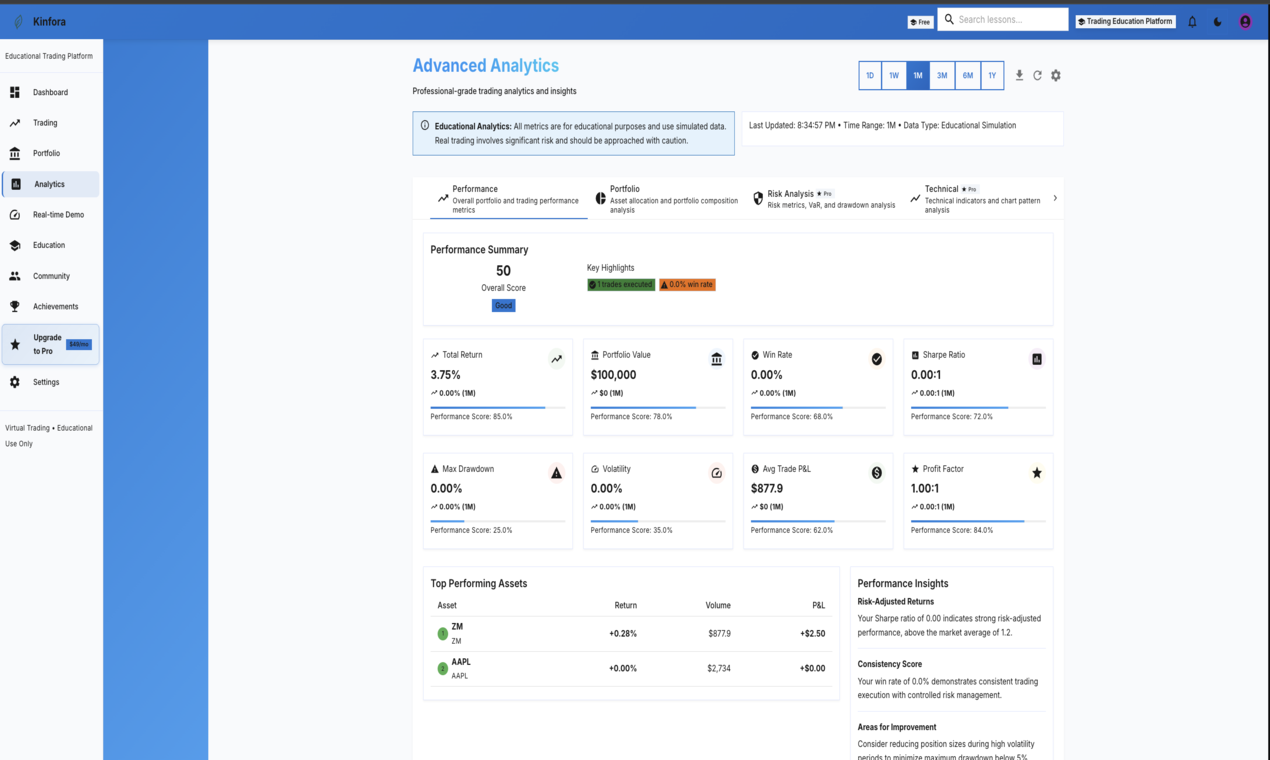This screenshot has height=760, width=1270.
Task: Click the Good score badge
Action: click(503, 305)
